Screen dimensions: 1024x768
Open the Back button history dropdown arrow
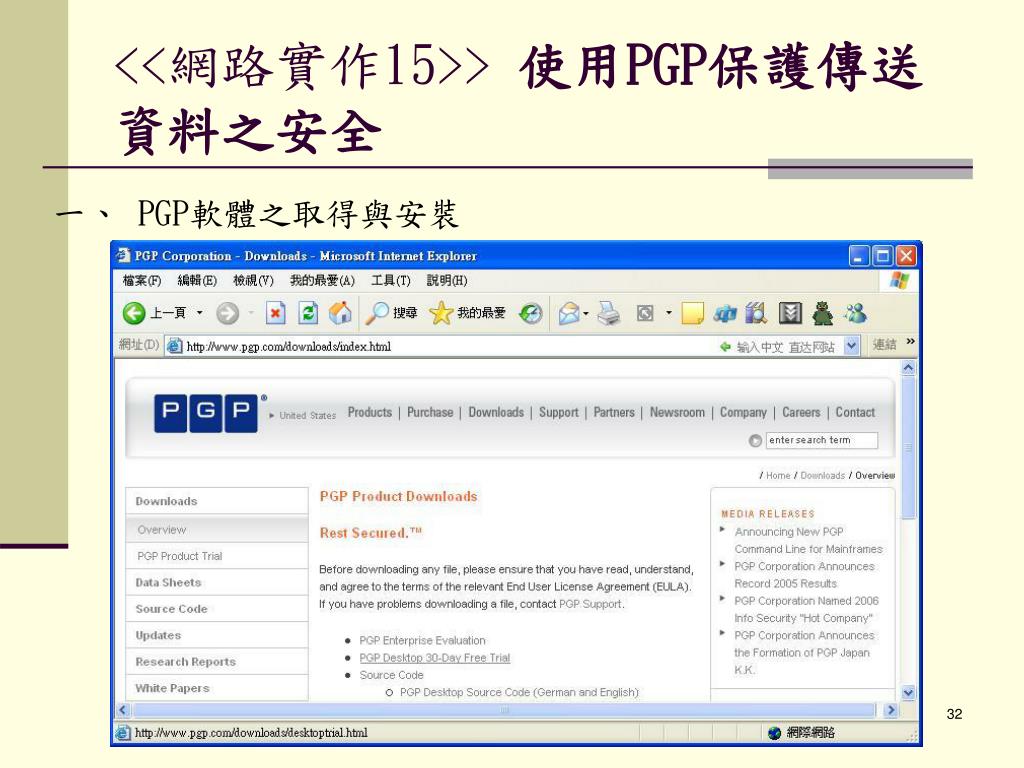click(200, 313)
